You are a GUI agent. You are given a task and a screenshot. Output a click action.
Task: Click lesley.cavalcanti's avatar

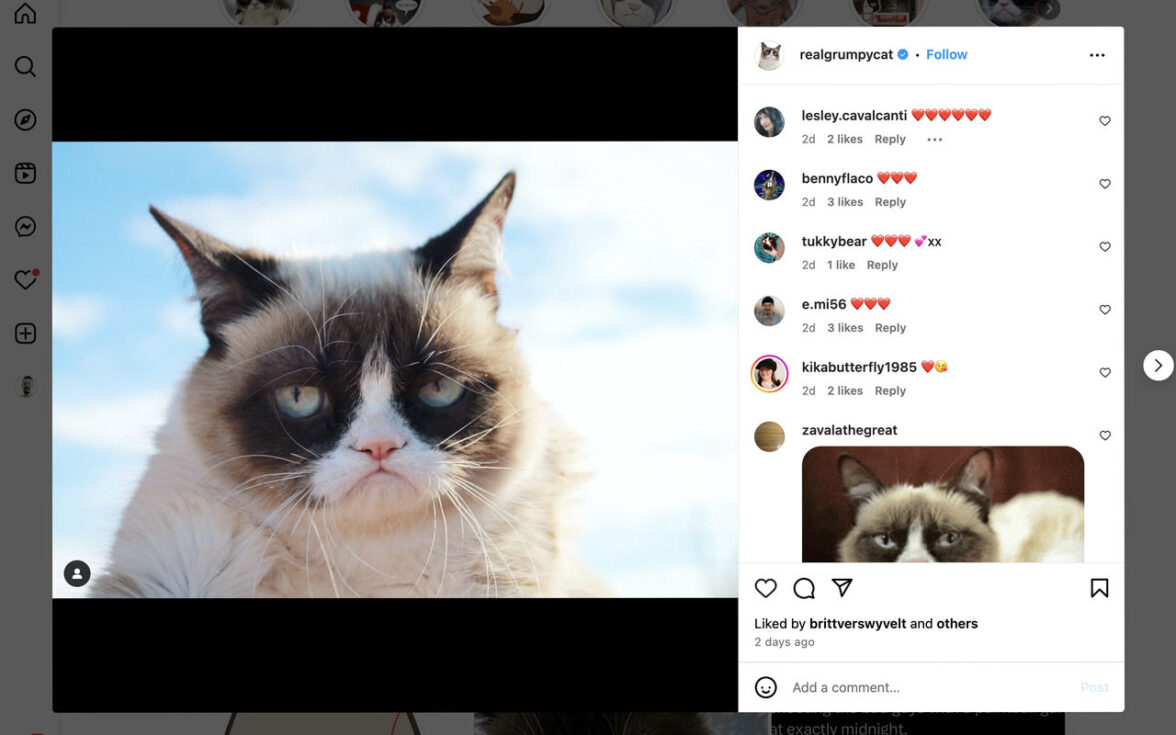(x=770, y=122)
